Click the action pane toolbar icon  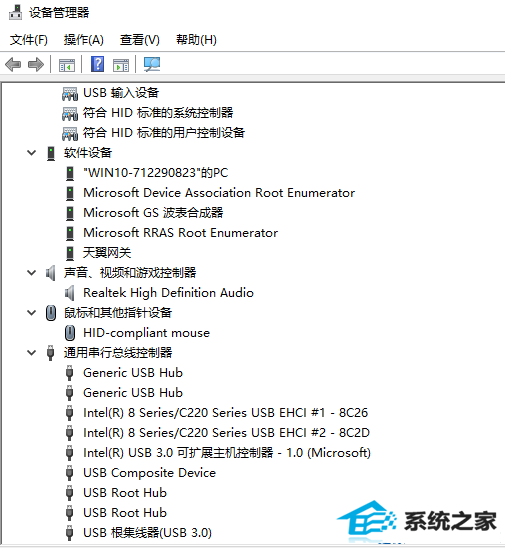(x=121, y=65)
